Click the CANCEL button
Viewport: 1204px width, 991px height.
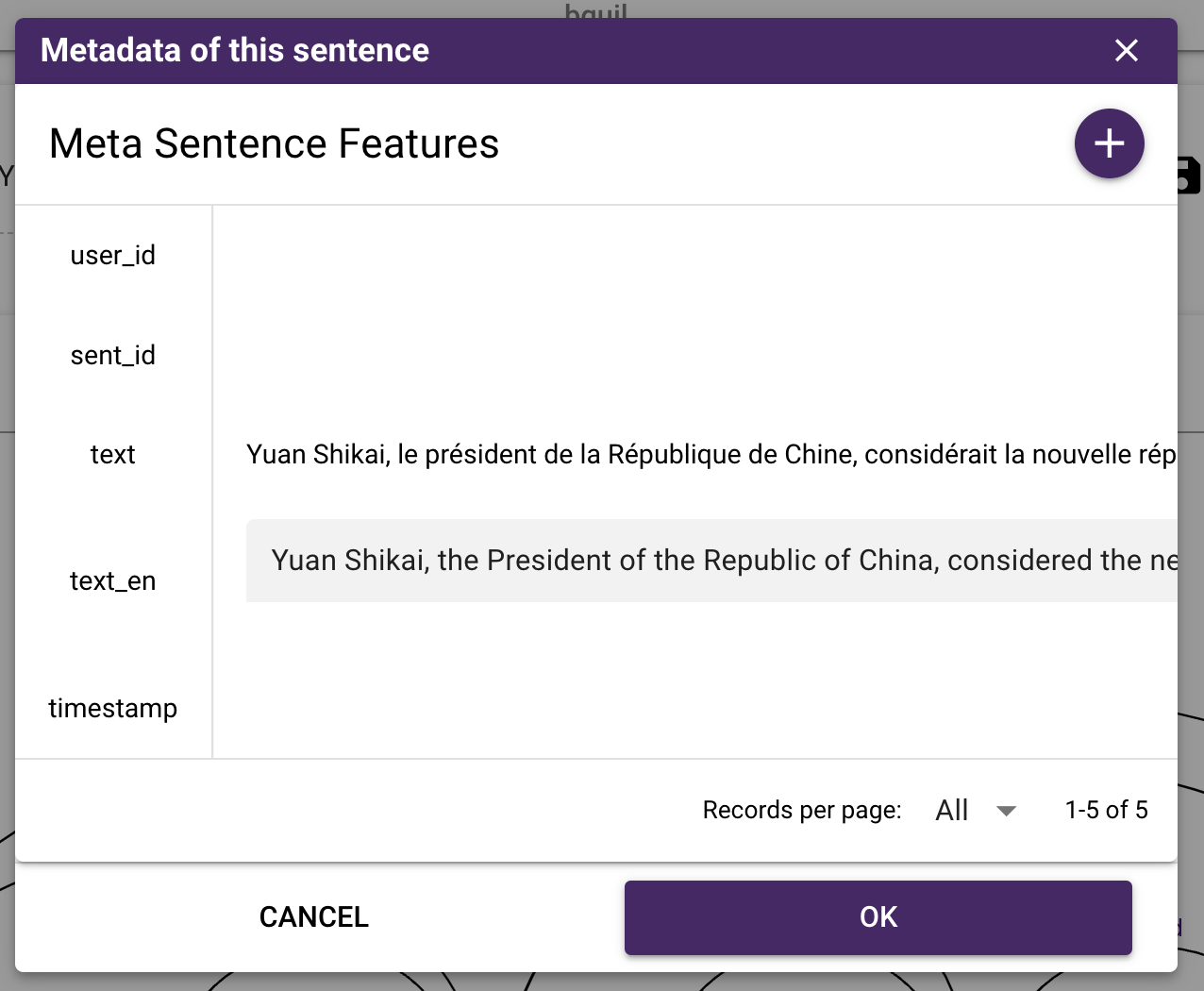[x=314, y=917]
